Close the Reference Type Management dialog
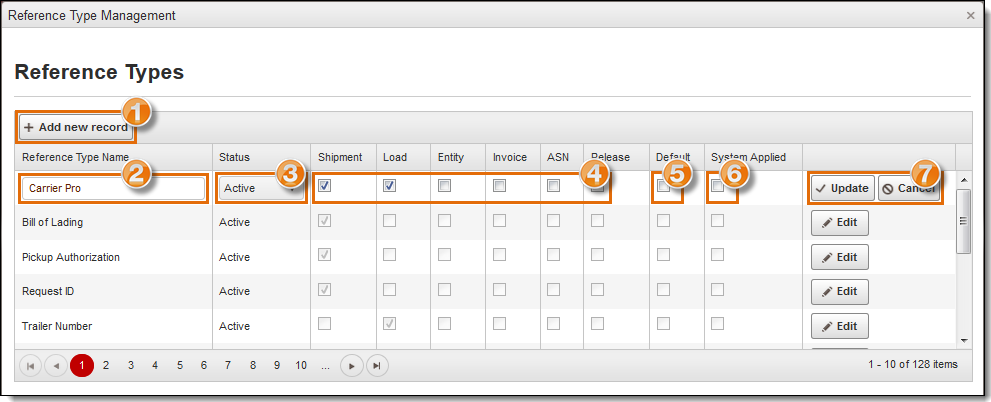991x402 pixels. tap(970, 16)
